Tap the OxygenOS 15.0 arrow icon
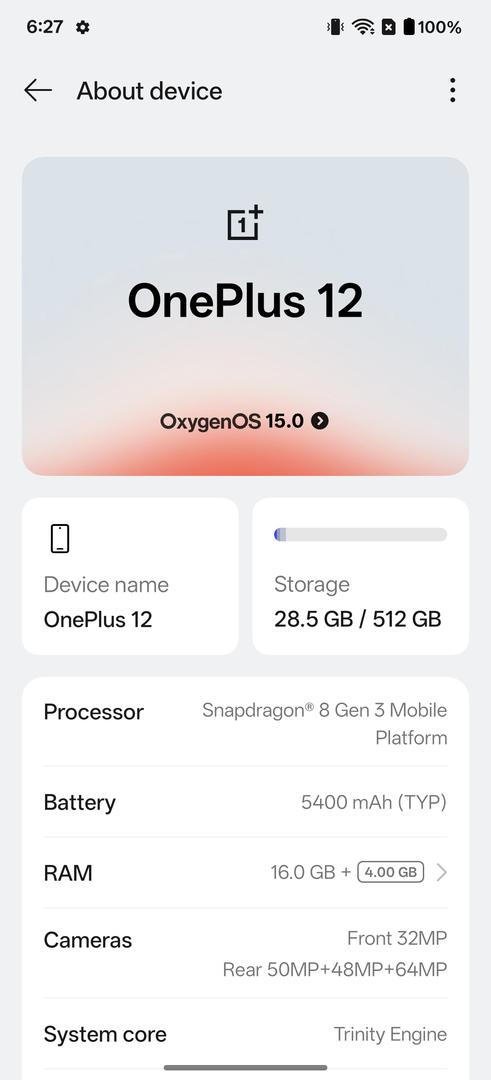491x1080 pixels. pyautogui.click(x=320, y=421)
